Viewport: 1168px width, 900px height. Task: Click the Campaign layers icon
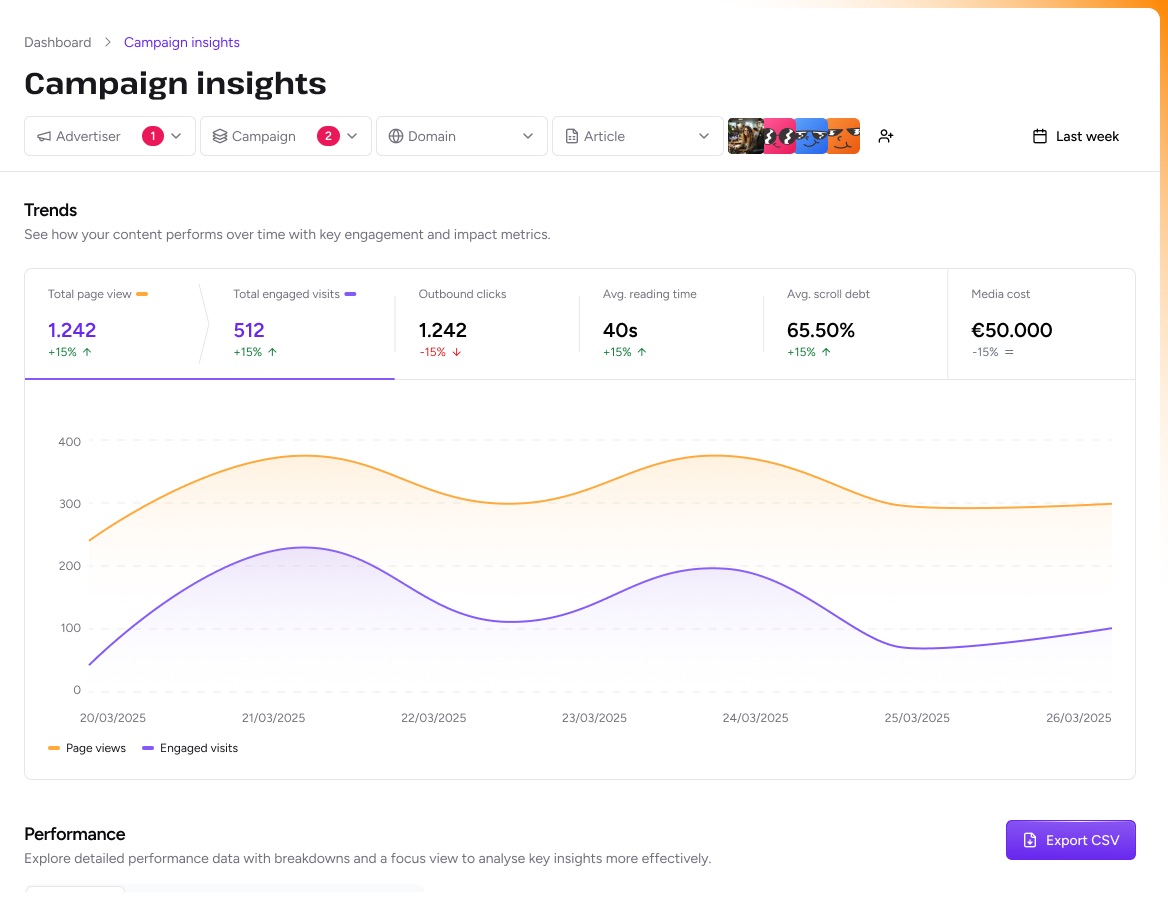pos(220,136)
